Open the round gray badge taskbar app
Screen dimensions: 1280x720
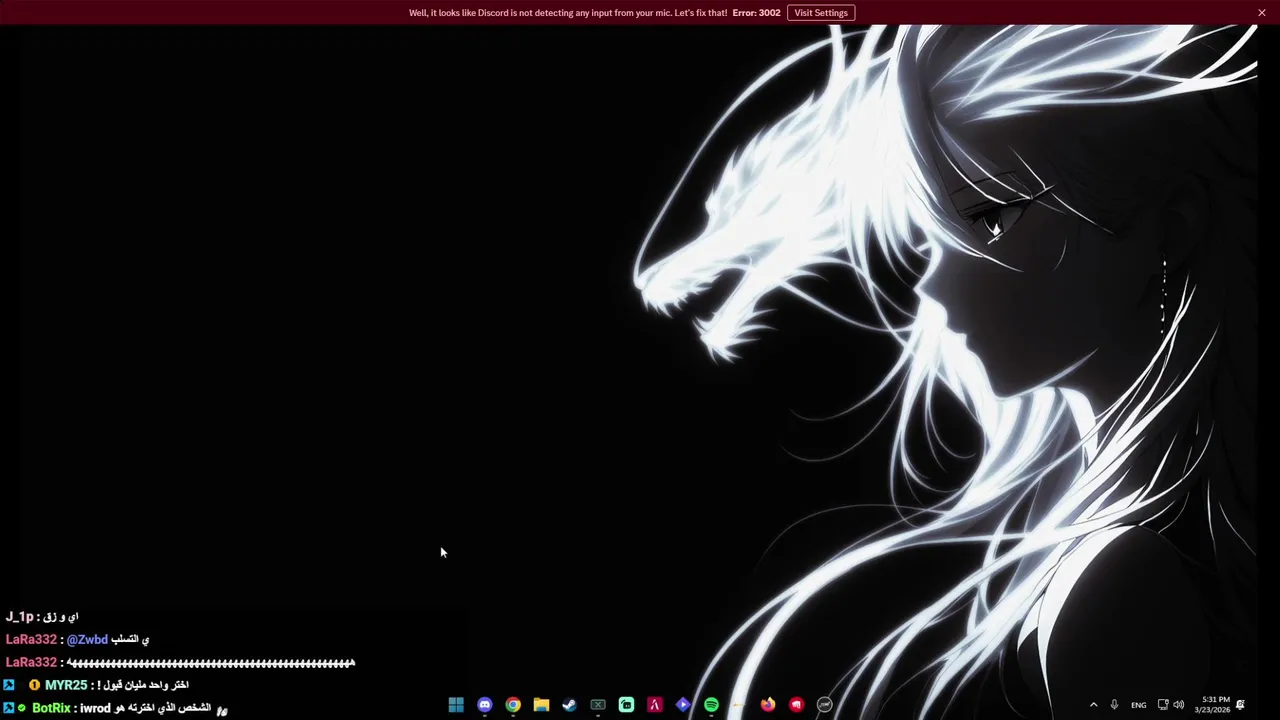click(825, 705)
